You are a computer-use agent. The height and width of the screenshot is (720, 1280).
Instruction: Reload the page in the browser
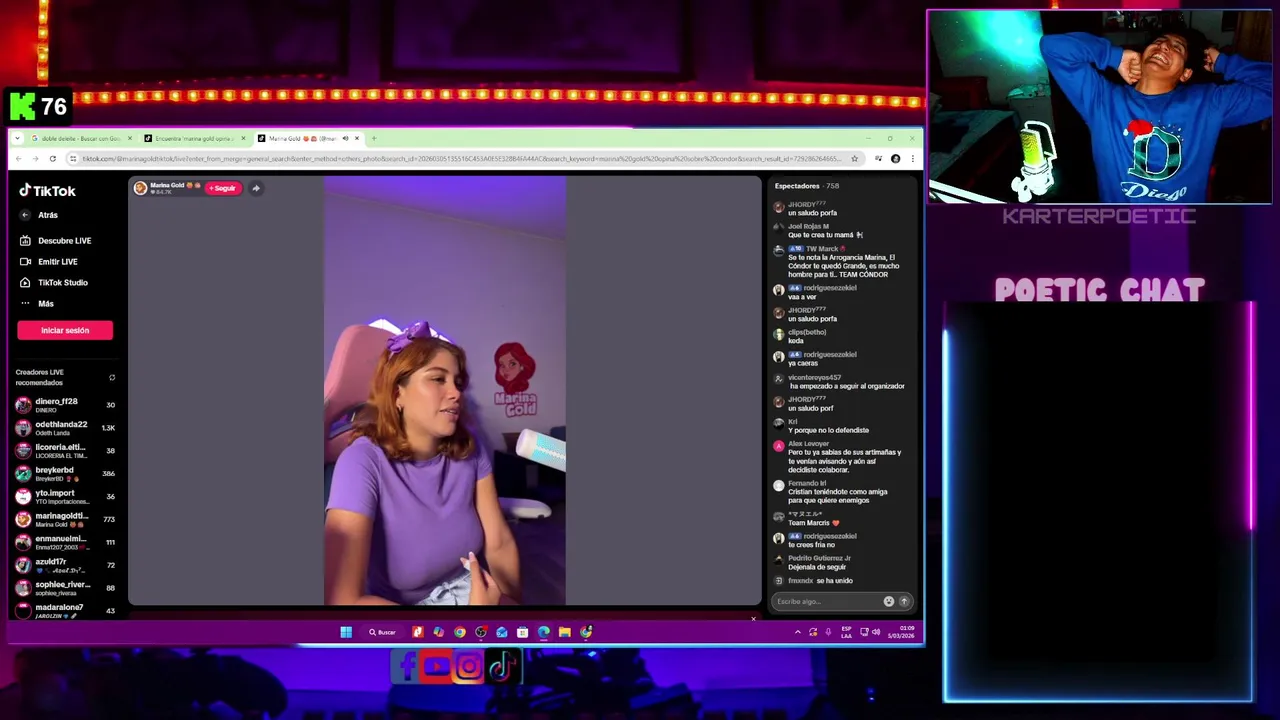[53, 159]
